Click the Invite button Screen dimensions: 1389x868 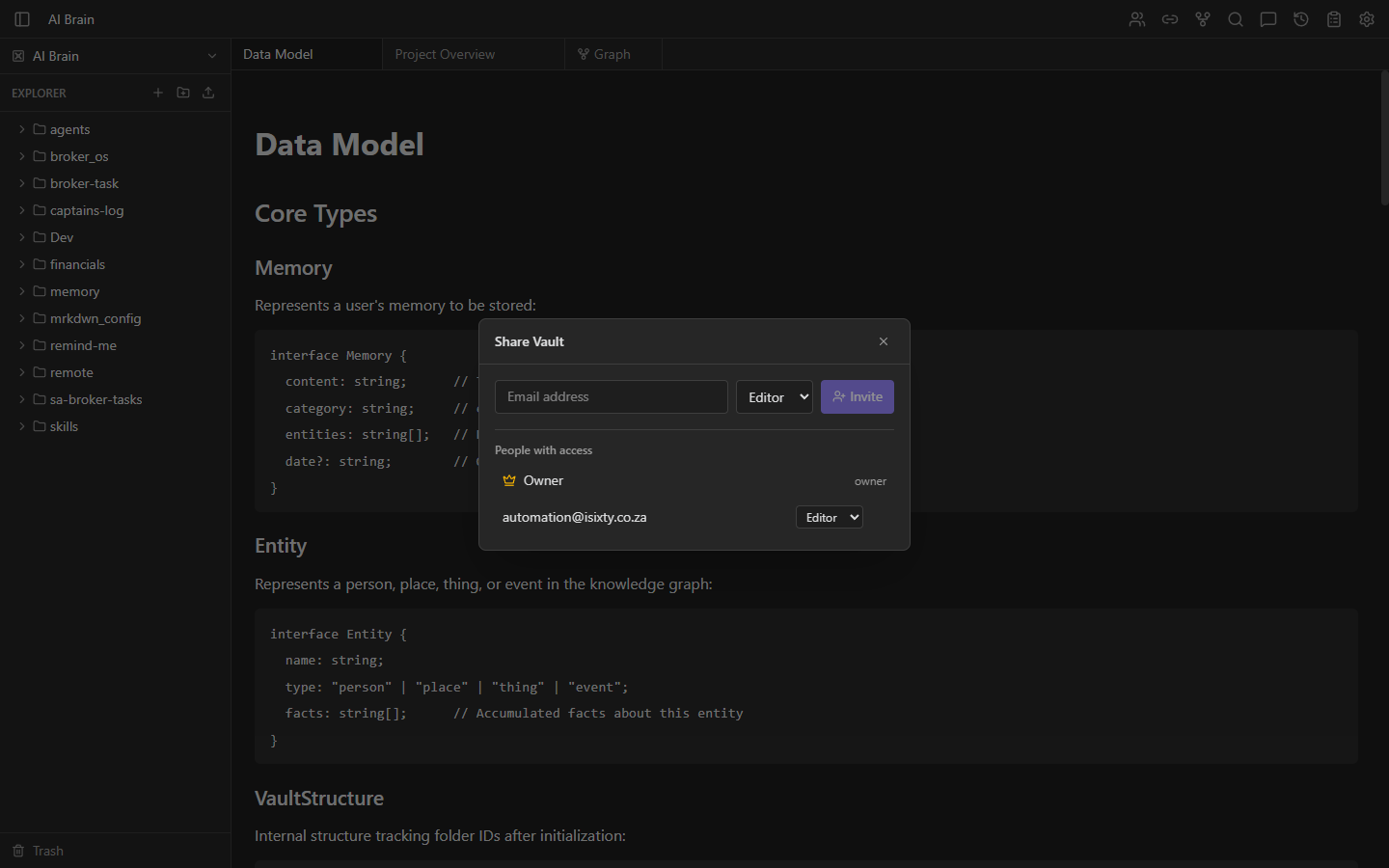point(857,396)
